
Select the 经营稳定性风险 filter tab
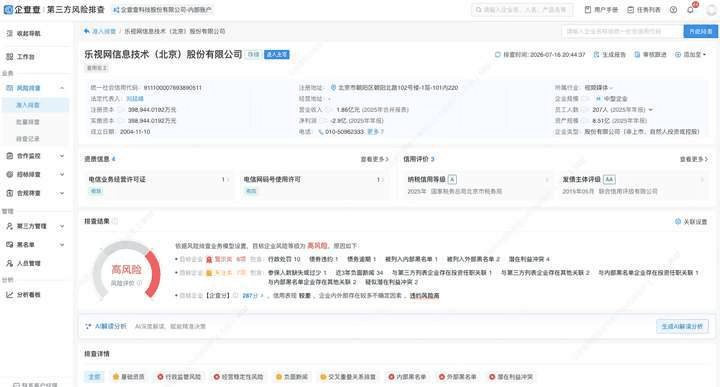pyautogui.click(x=238, y=377)
